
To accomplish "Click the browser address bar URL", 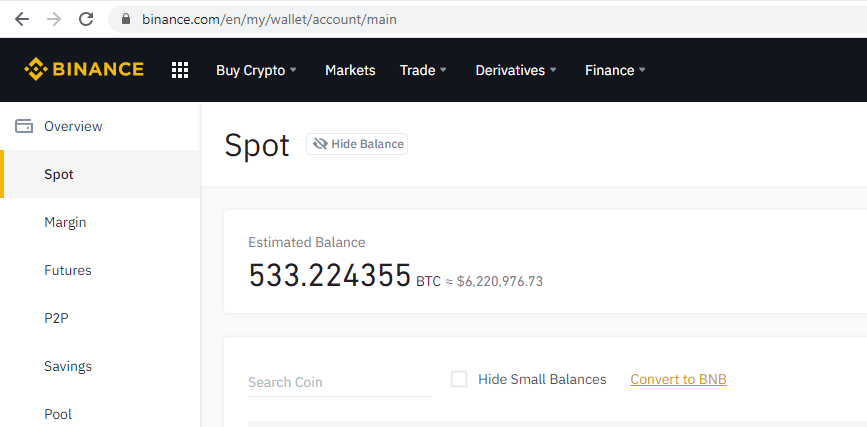I will click(269, 19).
